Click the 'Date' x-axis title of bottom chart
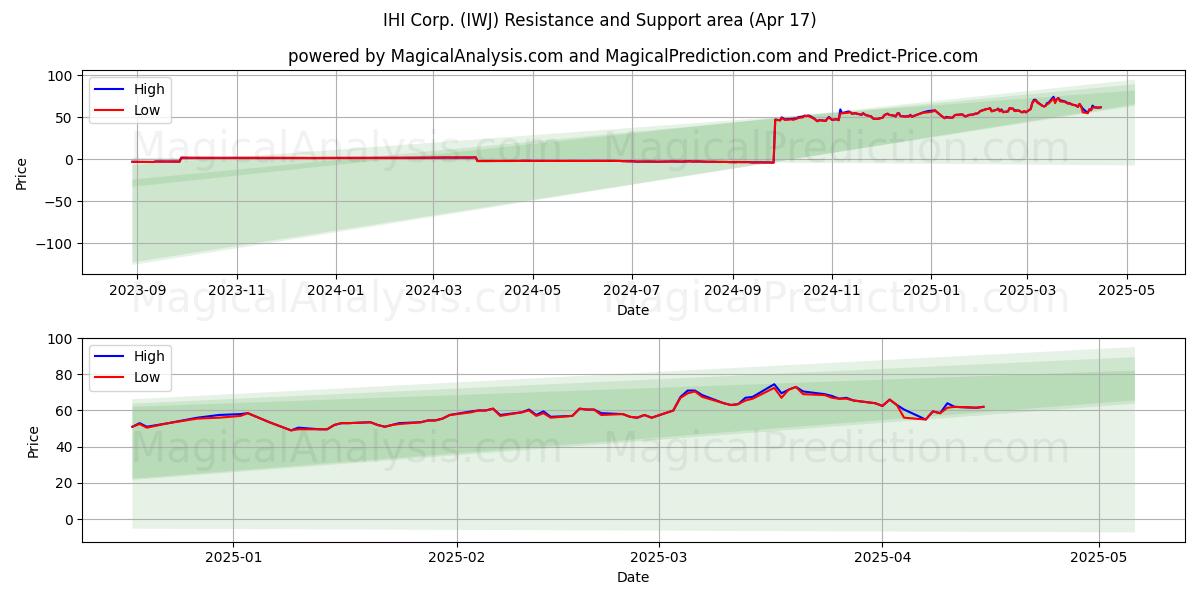This screenshot has width=1200, height=600. (x=633, y=577)
